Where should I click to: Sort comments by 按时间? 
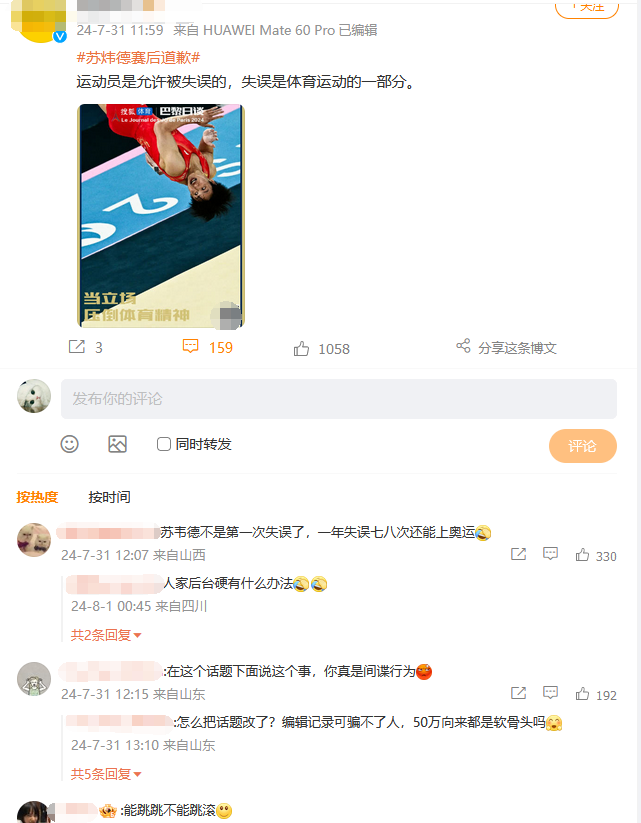109,497
